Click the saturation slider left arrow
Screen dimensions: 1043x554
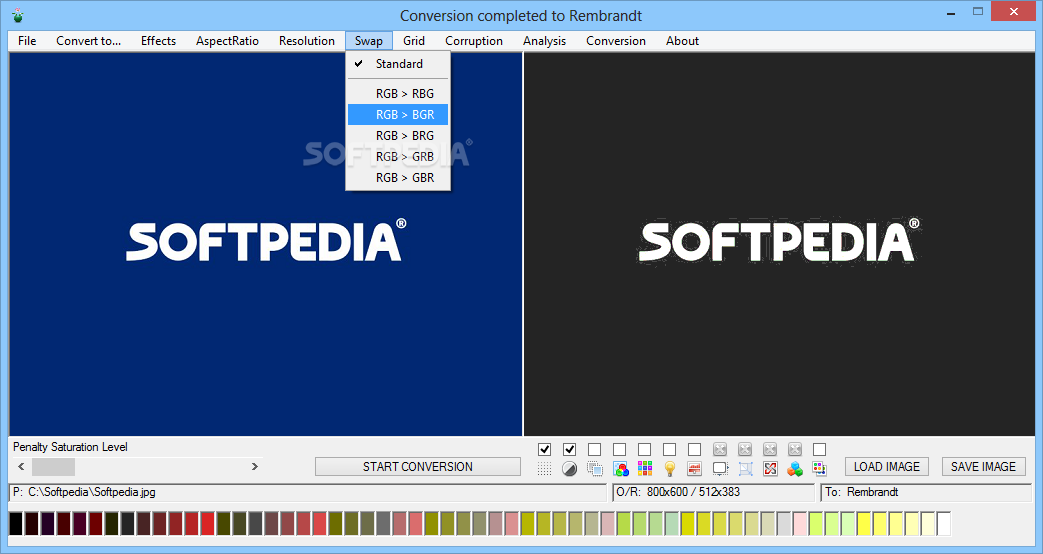pos(21,466)
